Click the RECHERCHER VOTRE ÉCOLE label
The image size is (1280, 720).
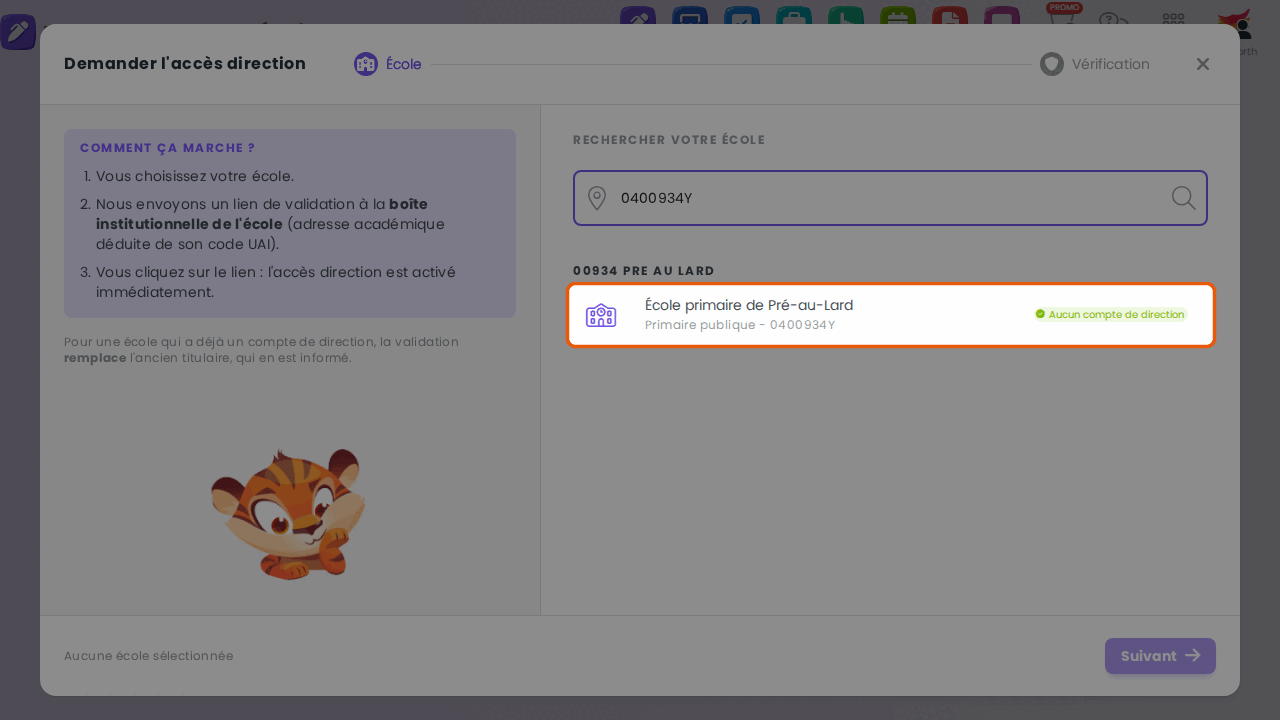click(x=669, y=140)
